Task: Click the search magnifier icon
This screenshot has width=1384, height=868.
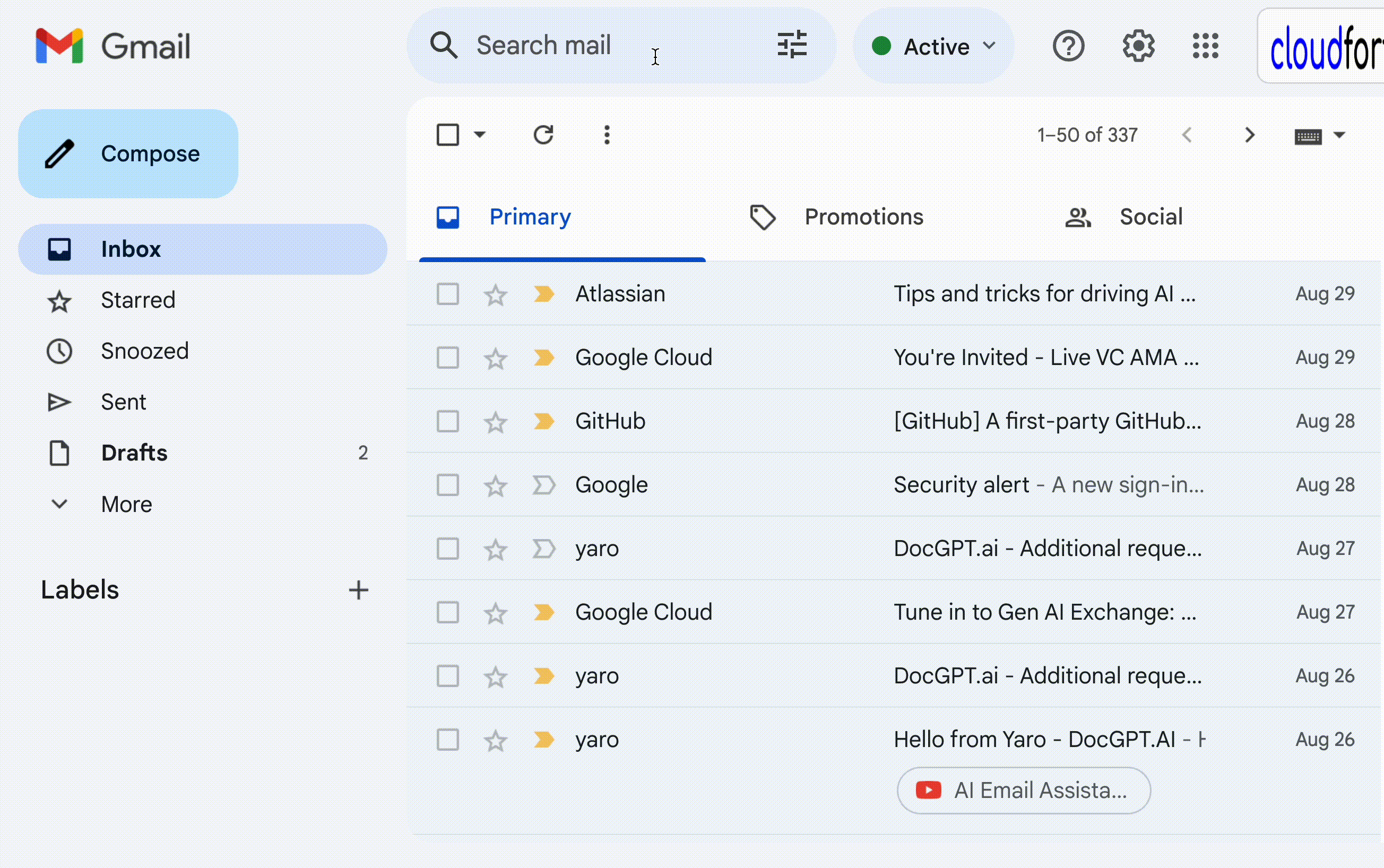Action: 444,45
